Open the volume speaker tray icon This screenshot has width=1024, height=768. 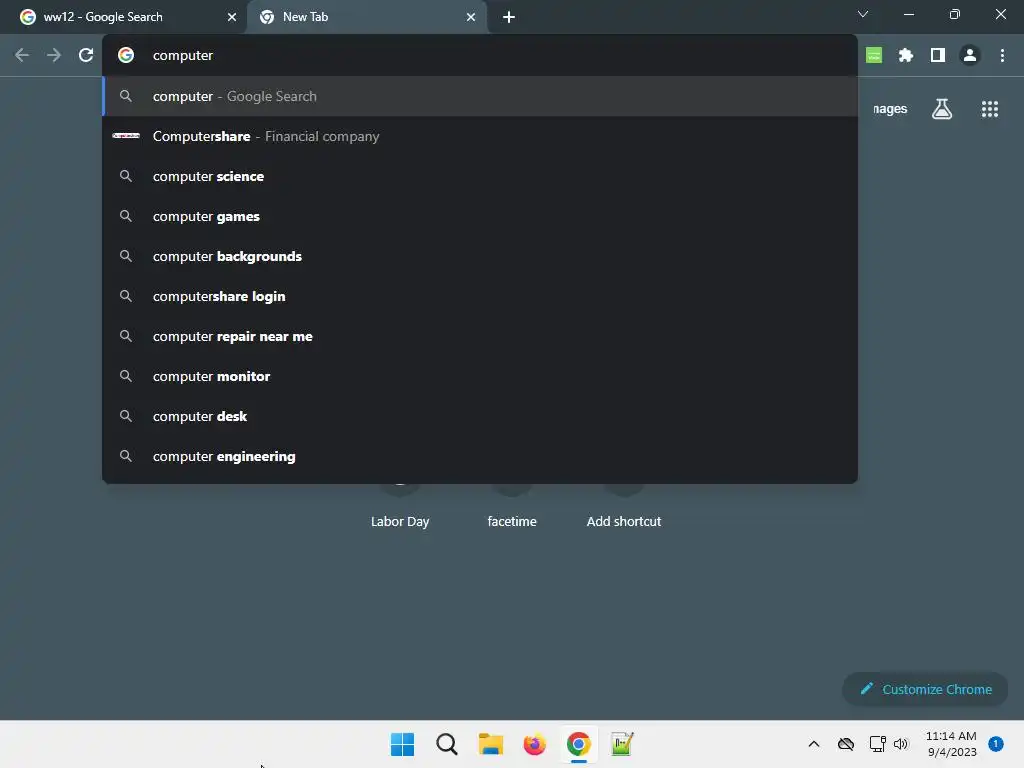901,744
